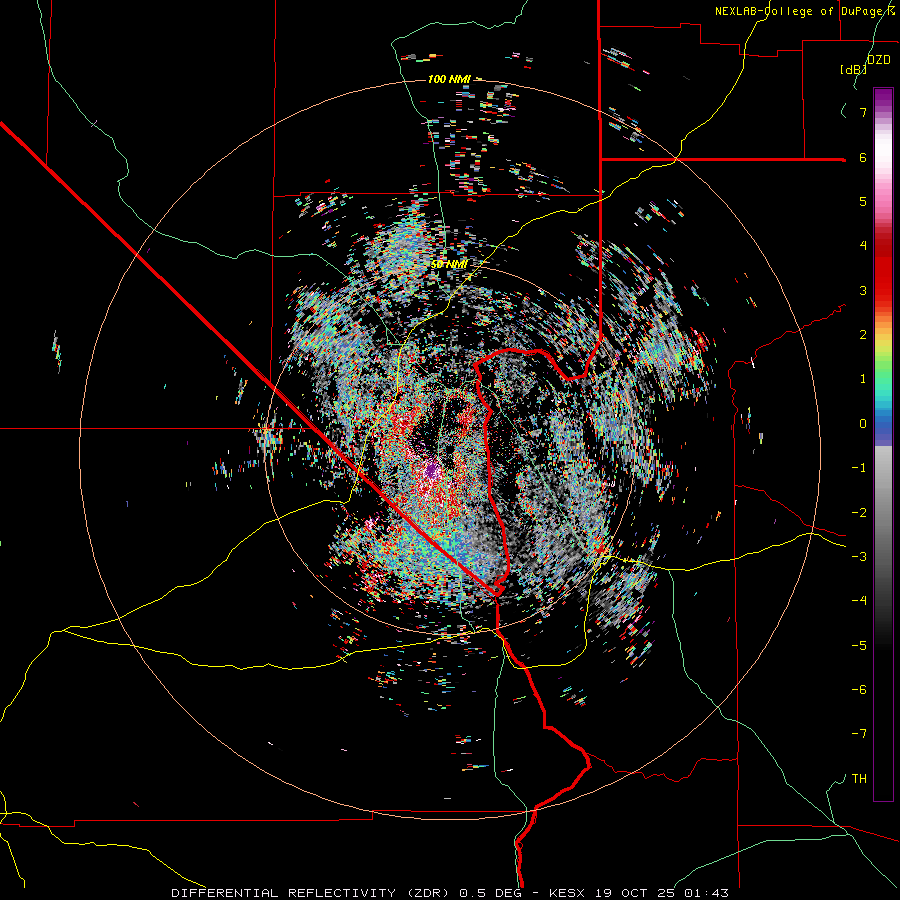This screenshot has height=900, width=900.
Task: Click the purple top of the ZDR color bar
Action: coord(883,98)
